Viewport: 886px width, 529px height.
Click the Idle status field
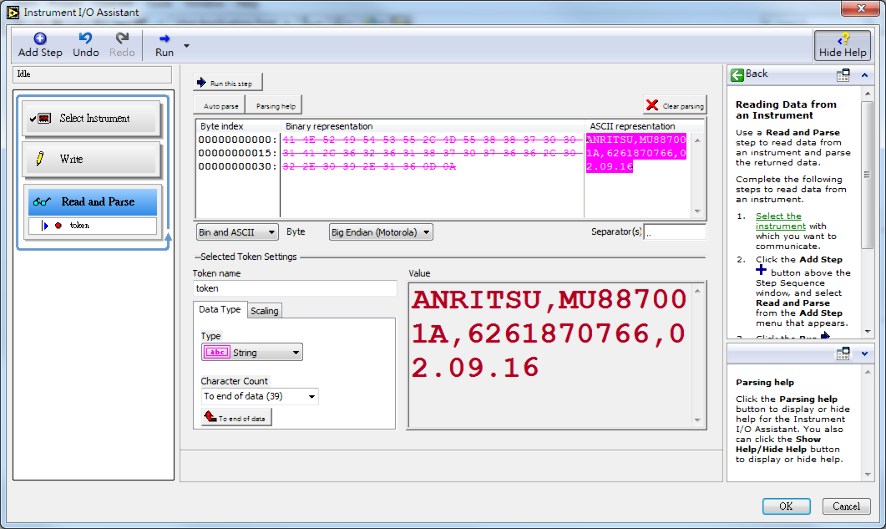92,75
